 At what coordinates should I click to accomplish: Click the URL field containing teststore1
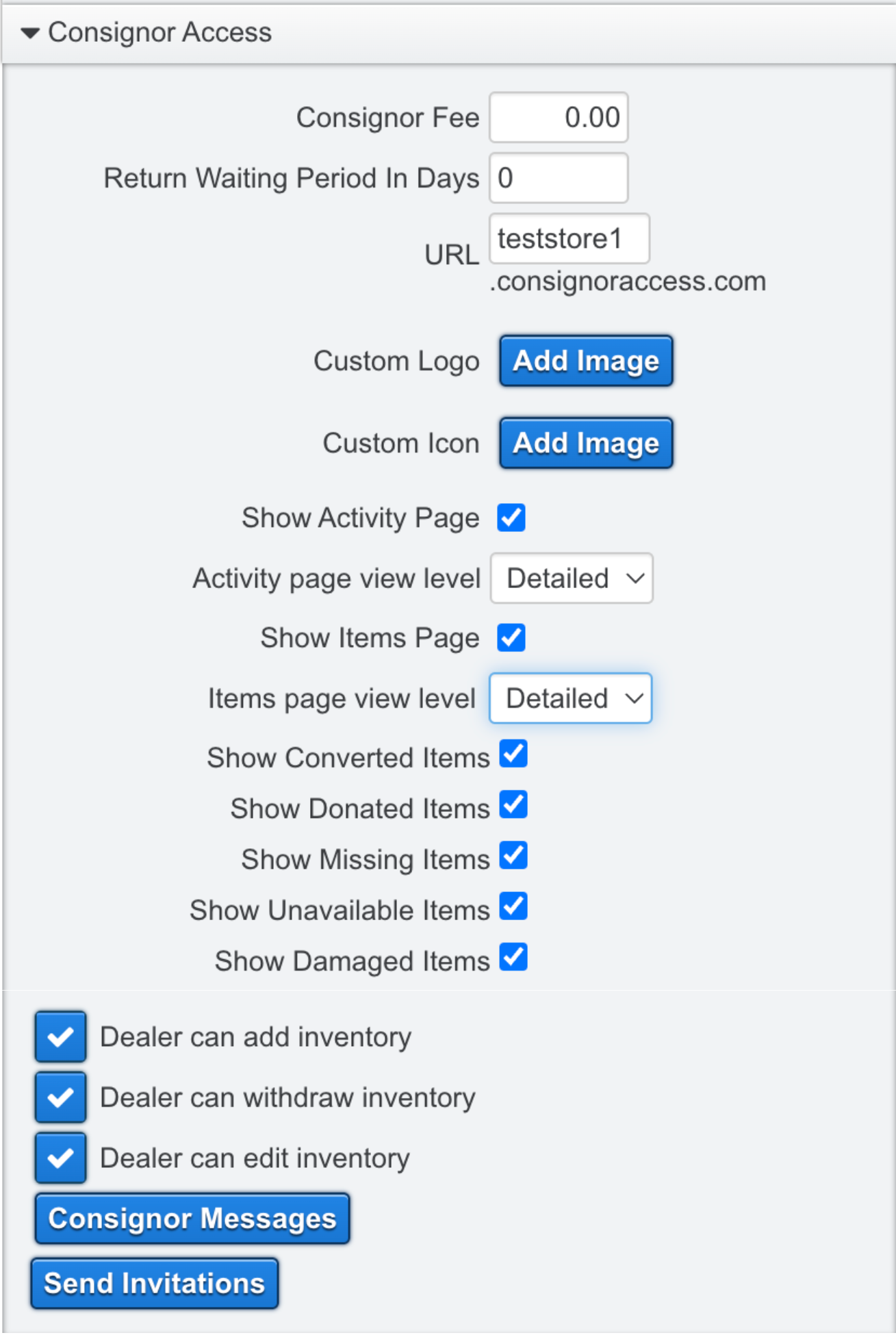tap(569, 238)
